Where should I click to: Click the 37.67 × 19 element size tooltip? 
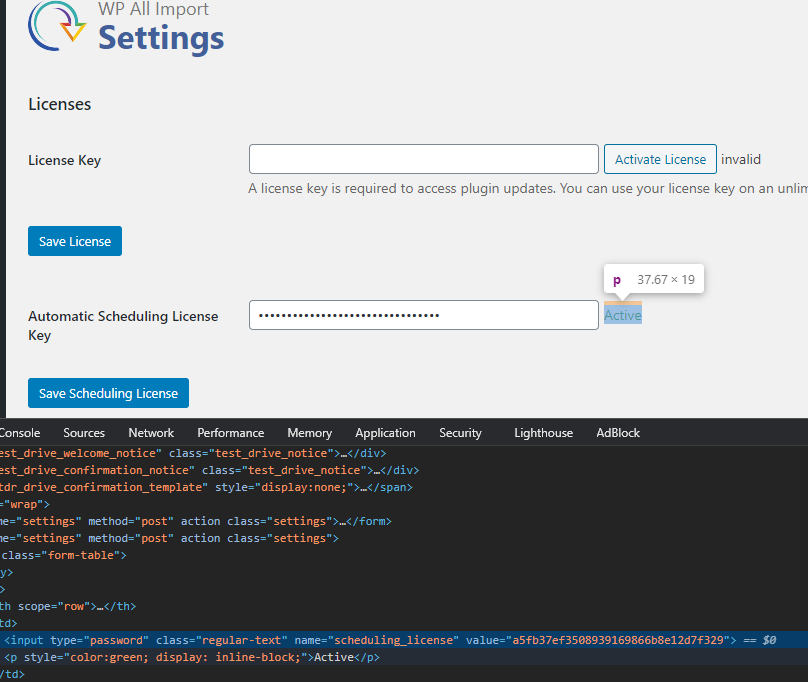coord(653,279)
